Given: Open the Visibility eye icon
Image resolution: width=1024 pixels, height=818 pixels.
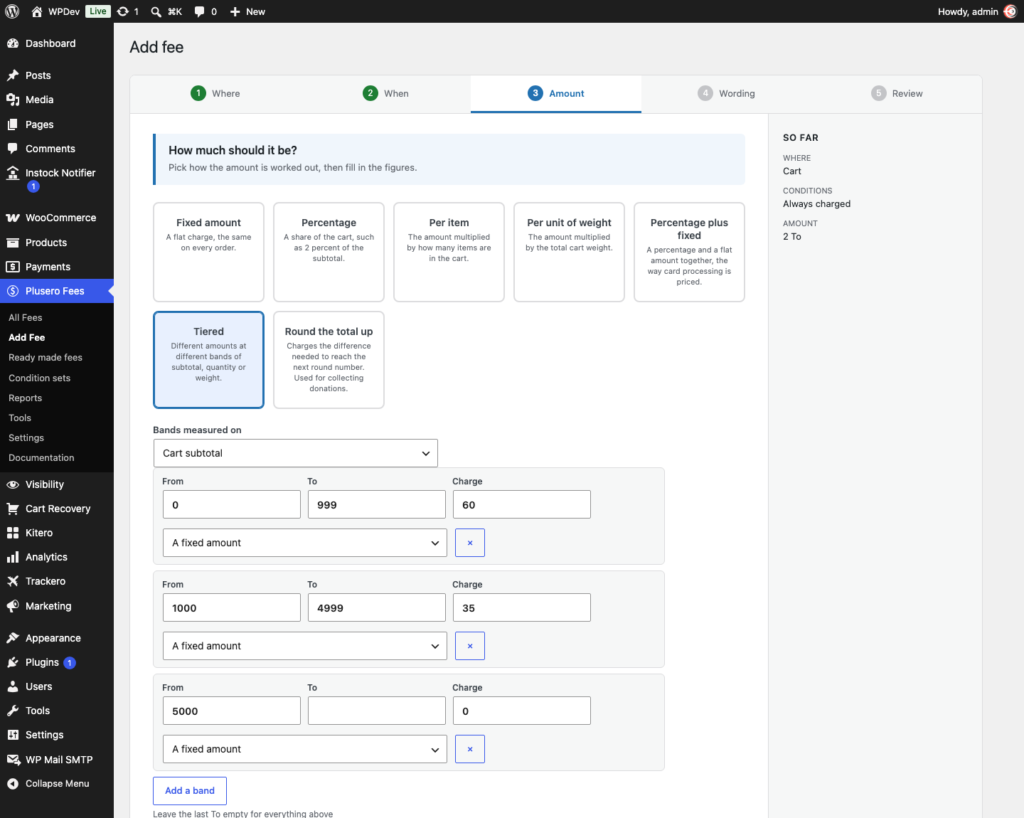Looking at the screenshot, I should (12, 484).
